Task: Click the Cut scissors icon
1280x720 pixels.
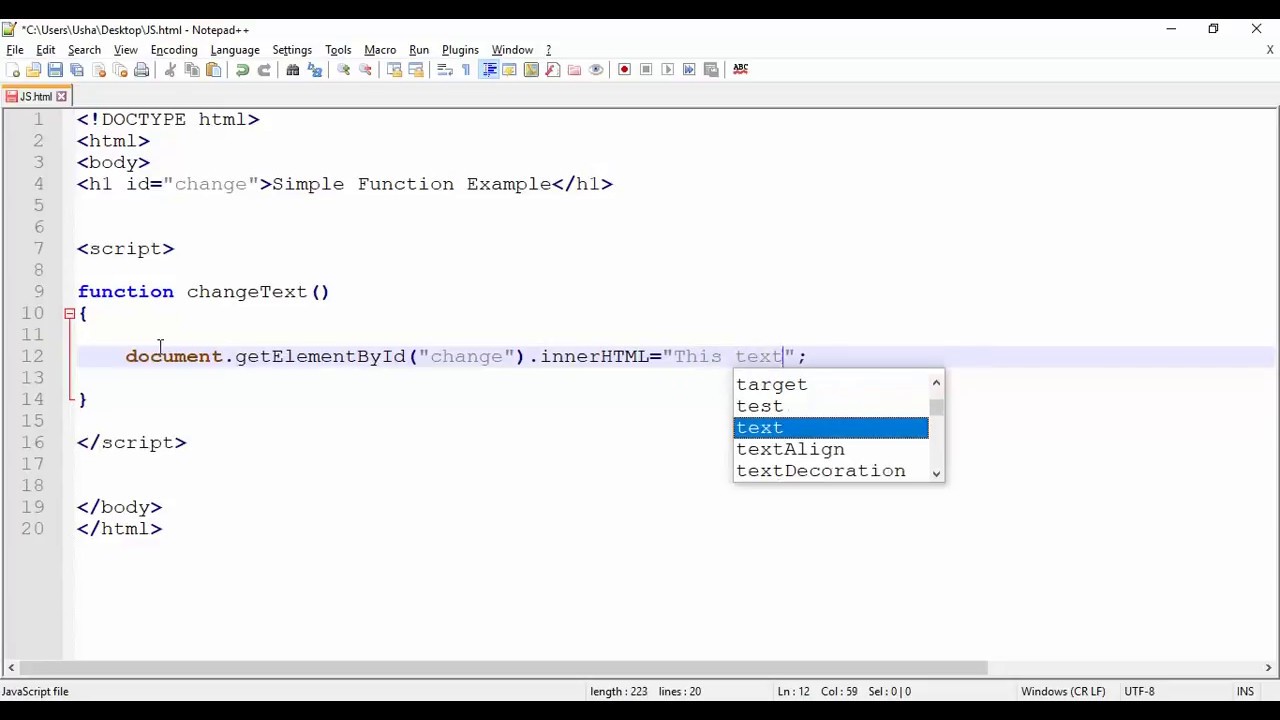Action: (170, 69)
